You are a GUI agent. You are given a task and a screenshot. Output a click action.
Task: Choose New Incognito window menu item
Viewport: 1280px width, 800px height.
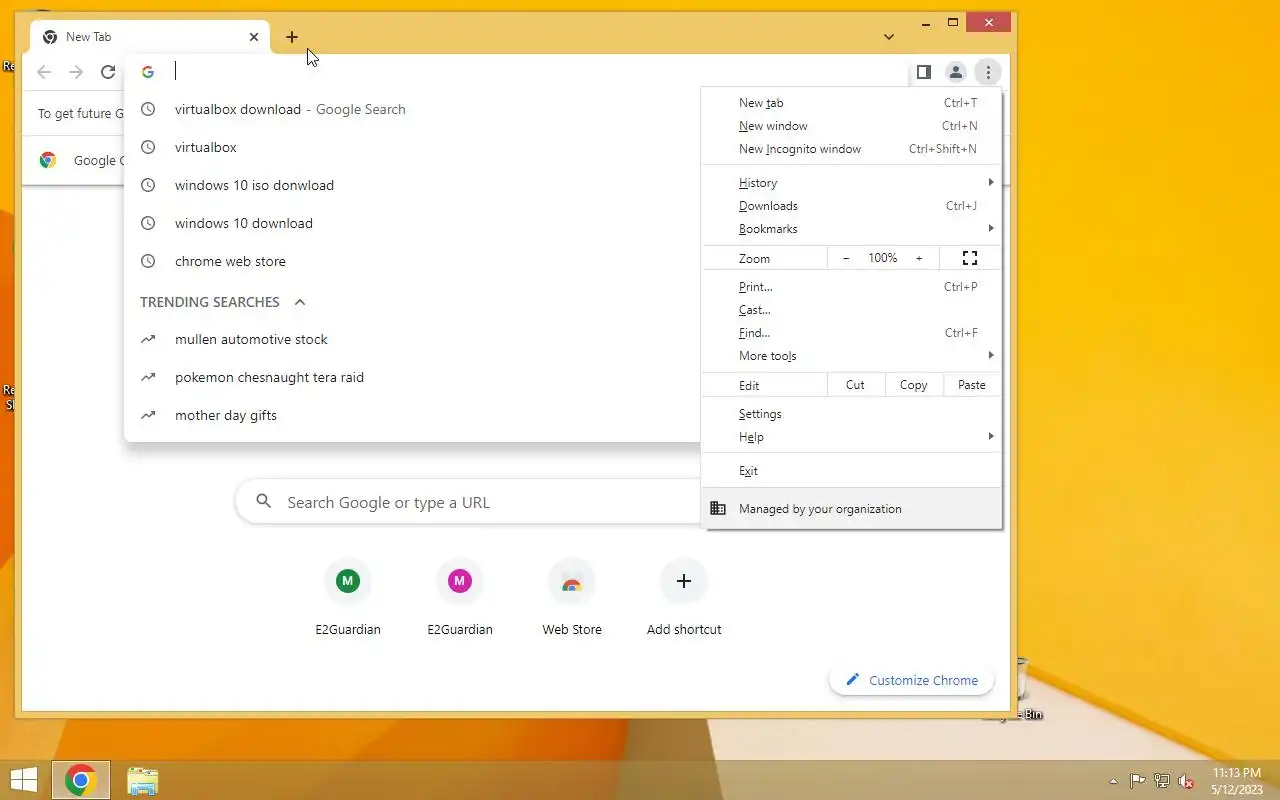point(851,149)
